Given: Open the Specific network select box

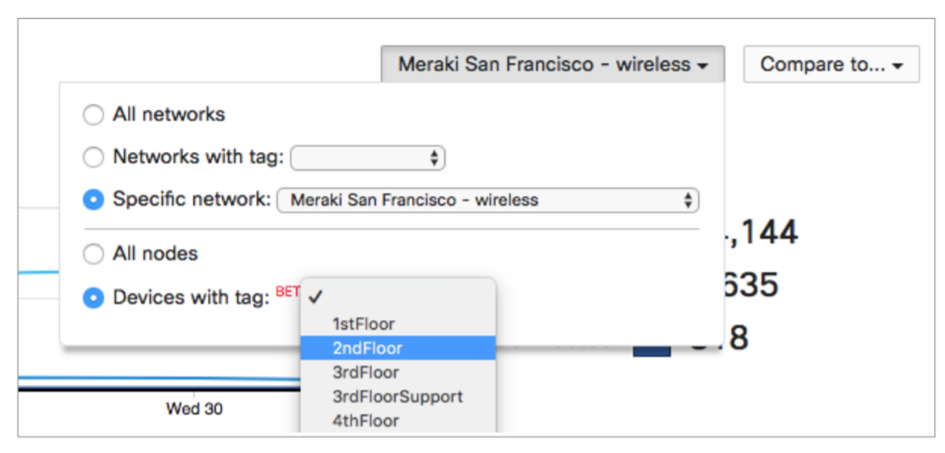Looking at the screenshot, I should click(x=487, y=200).
